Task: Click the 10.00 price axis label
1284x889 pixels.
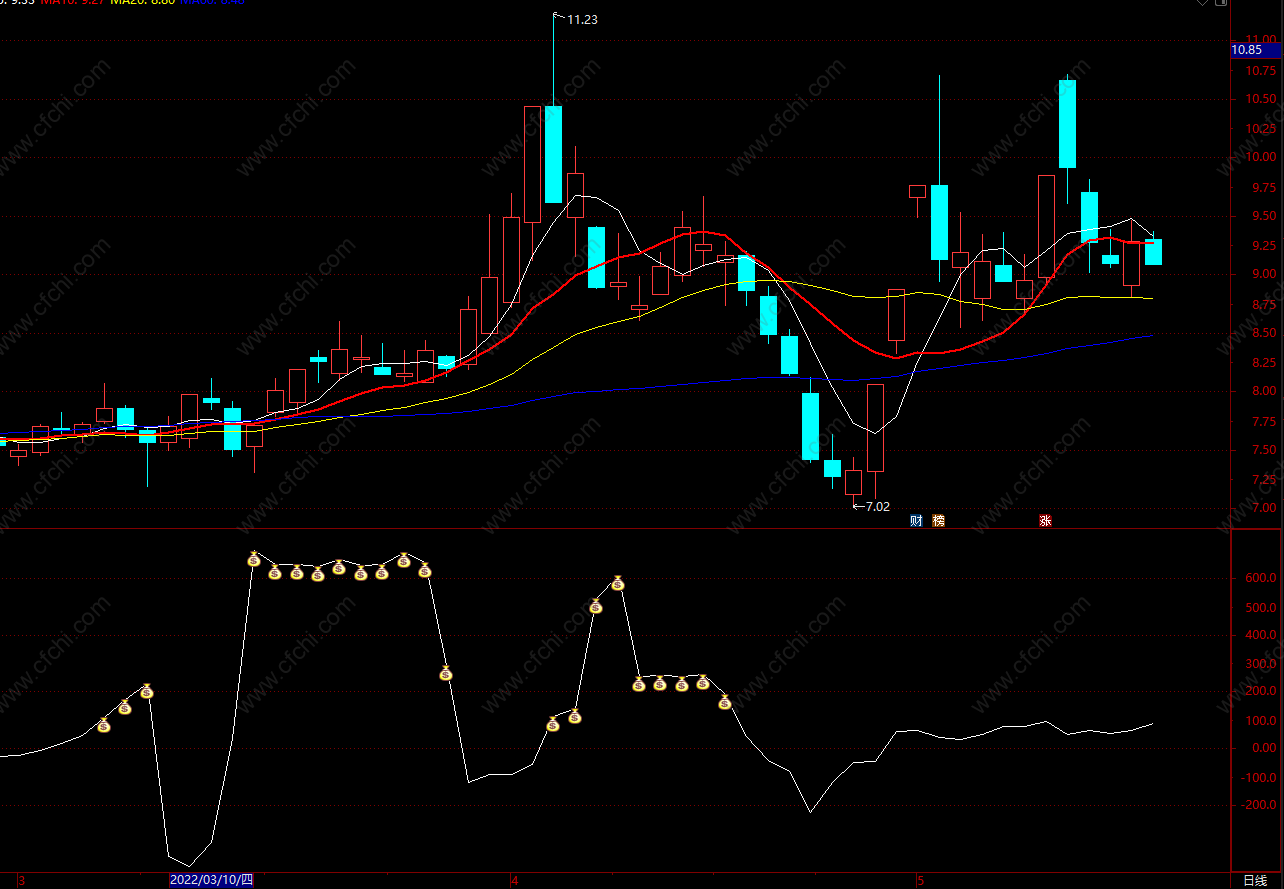Action: 1260,157
